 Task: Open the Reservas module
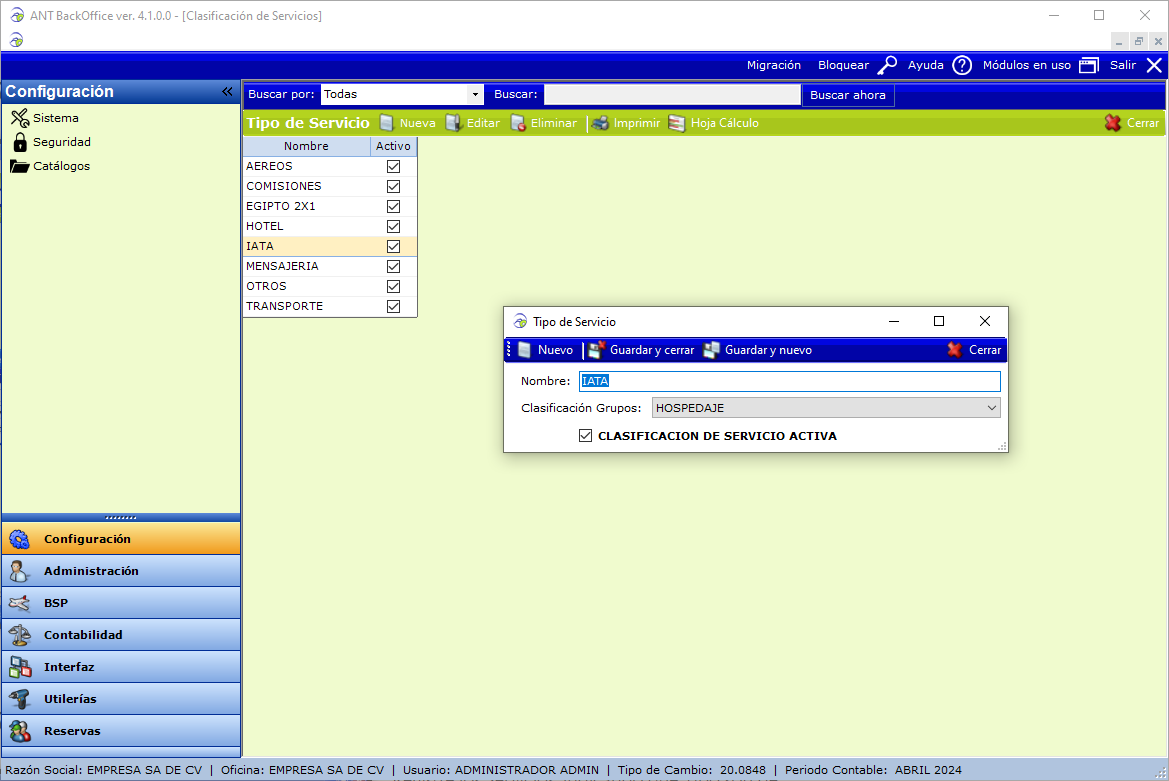[x=72, y=731]
